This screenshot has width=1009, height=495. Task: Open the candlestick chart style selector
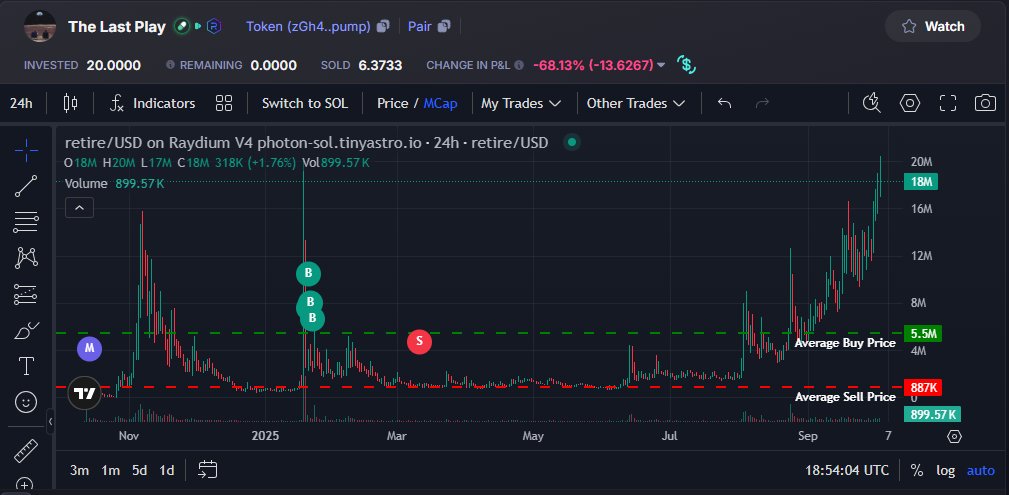click(70, 103)
